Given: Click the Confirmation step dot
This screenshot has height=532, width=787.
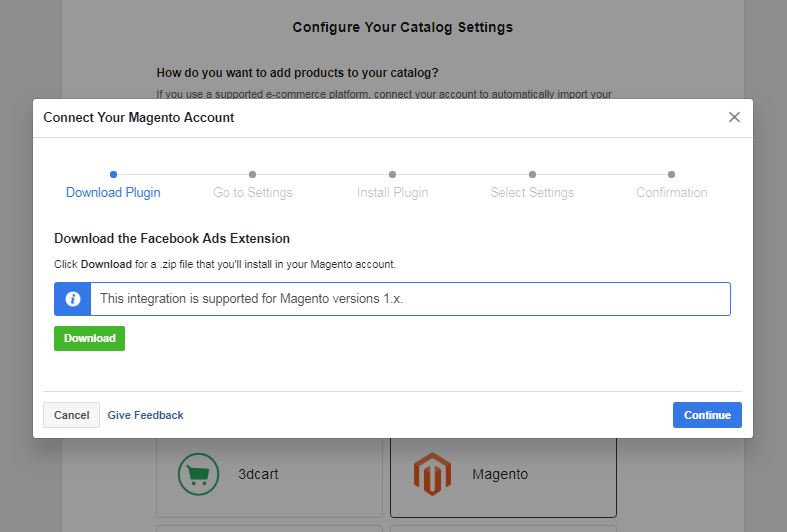Looking at the screenshot, I should coord(672,174).
